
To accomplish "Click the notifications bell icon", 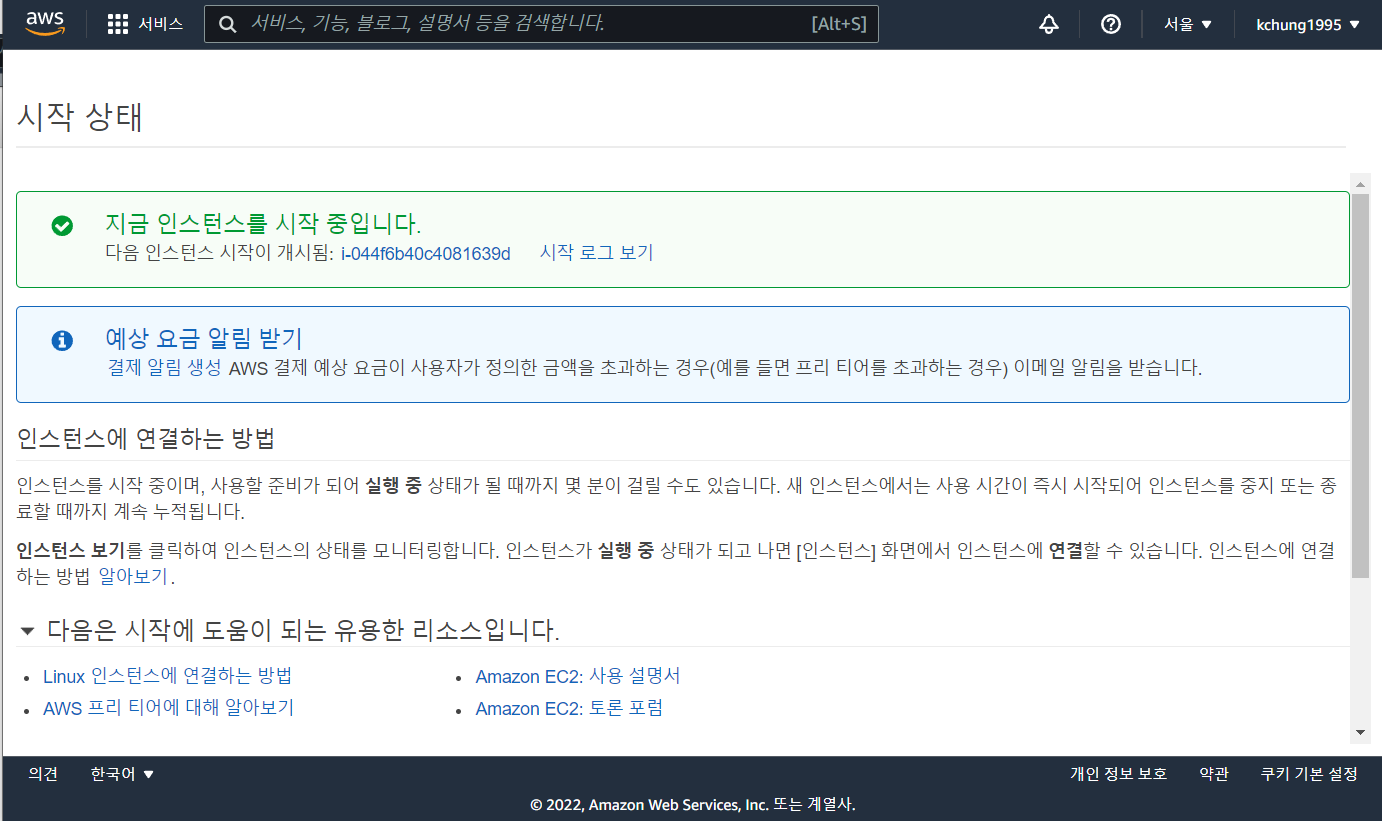I will tap(1048, 24).
